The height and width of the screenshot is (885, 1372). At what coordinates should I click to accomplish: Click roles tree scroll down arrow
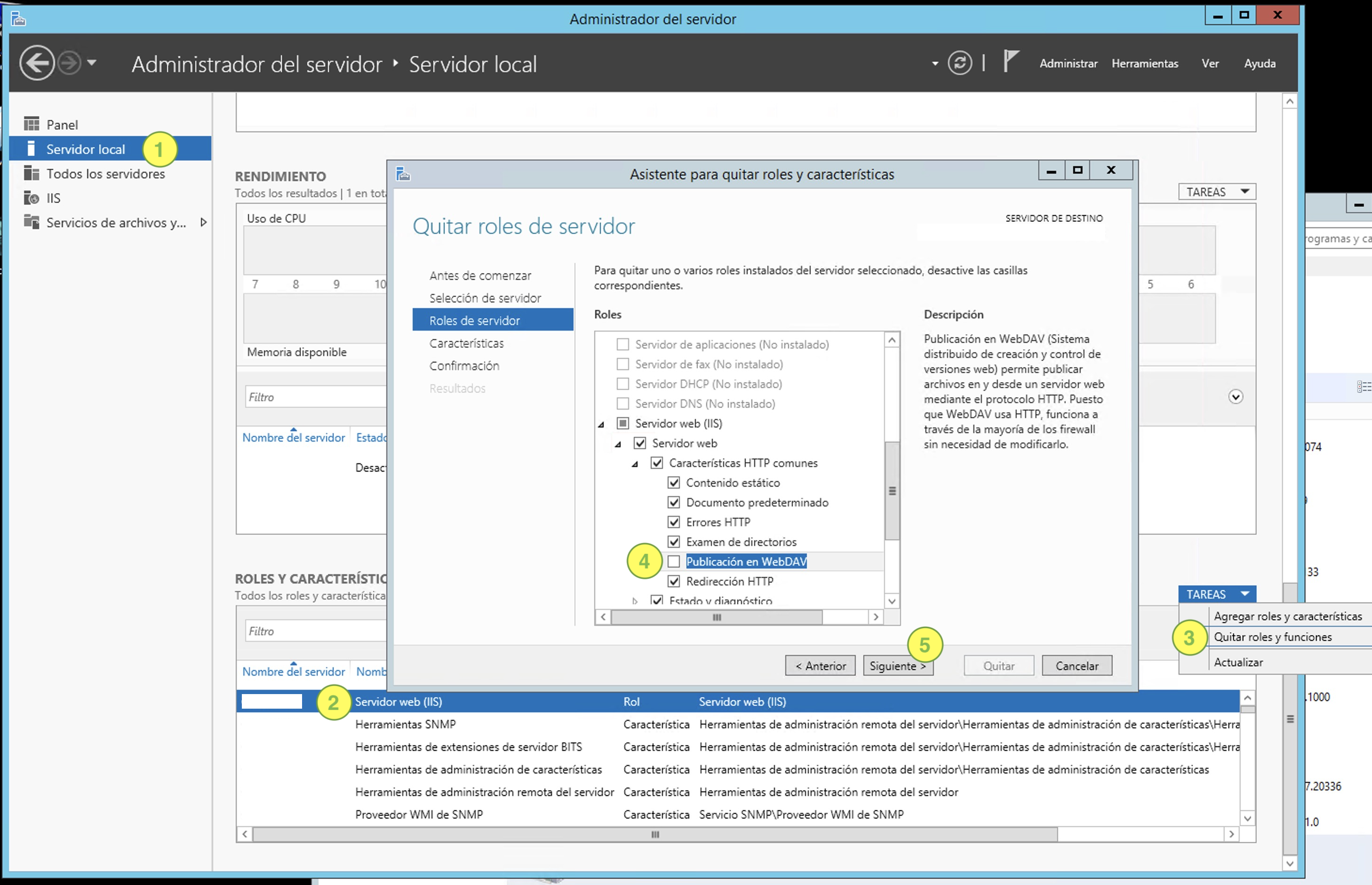pyautogui.click(x=892, y=601)
